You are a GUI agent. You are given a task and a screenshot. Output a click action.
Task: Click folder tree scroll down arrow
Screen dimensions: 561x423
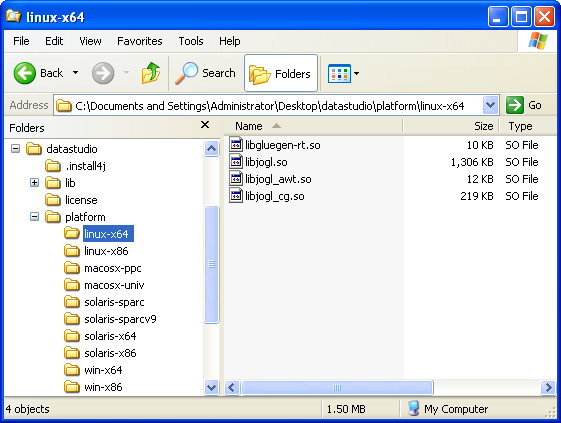tap(211, 387)
